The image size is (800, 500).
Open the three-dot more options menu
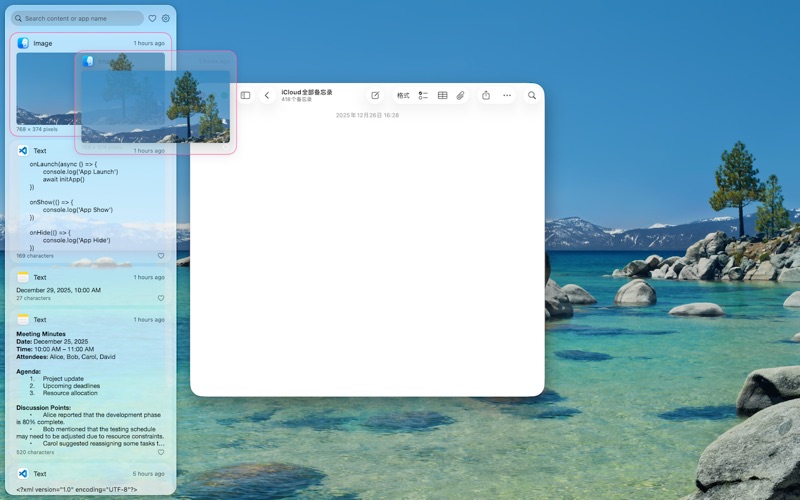[x=507, y=95]
